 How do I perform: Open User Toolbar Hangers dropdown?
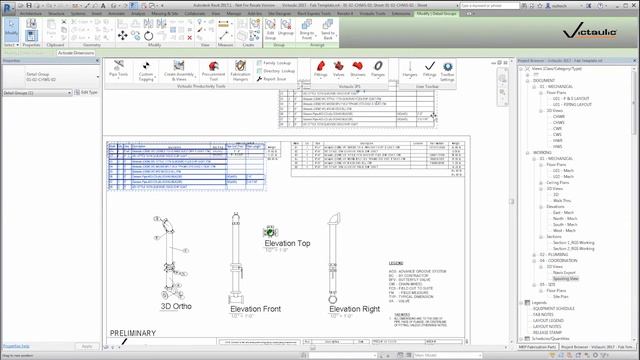[x=410, y=69]
